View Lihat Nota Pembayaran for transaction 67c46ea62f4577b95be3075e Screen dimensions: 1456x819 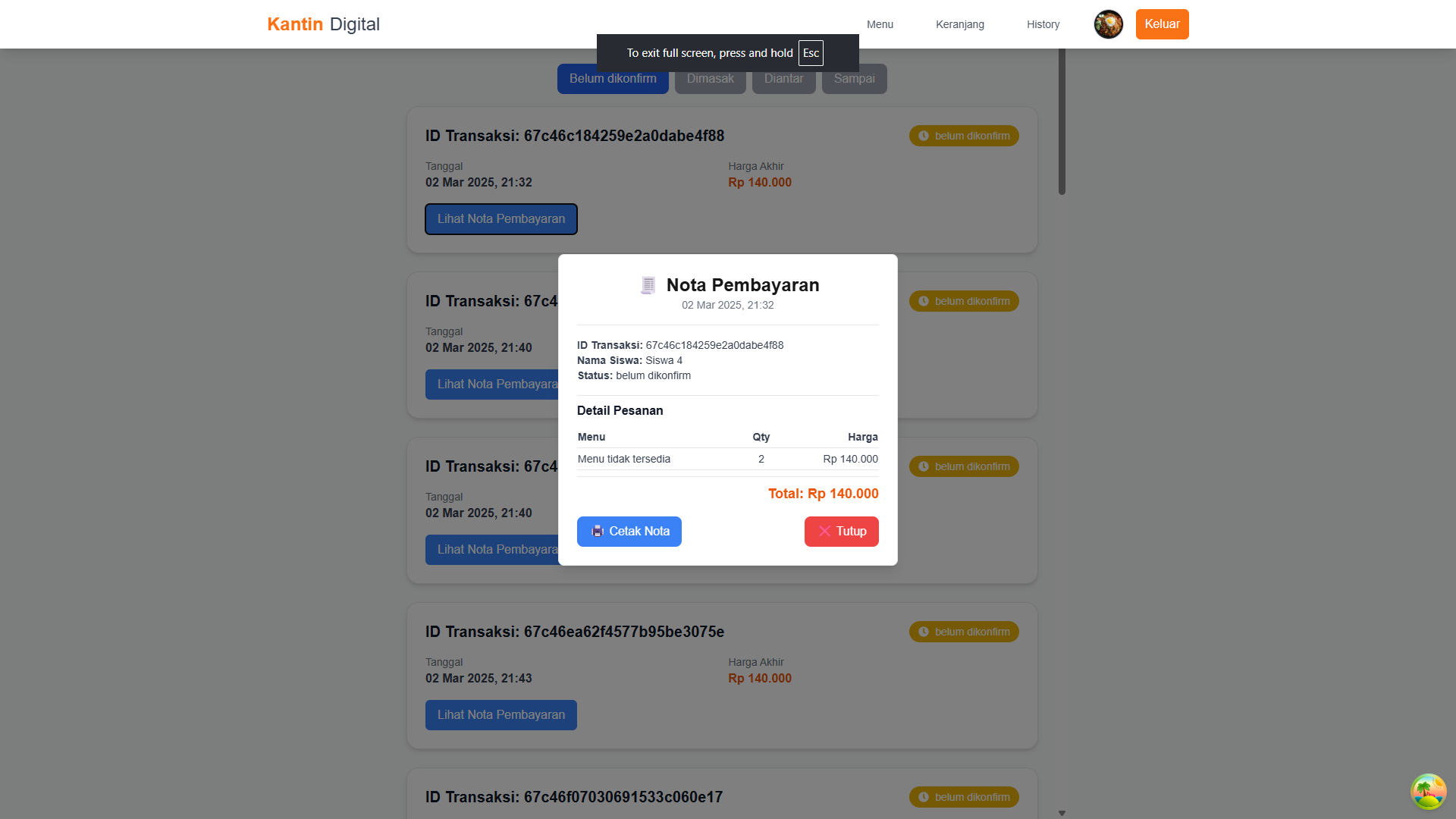501,715
